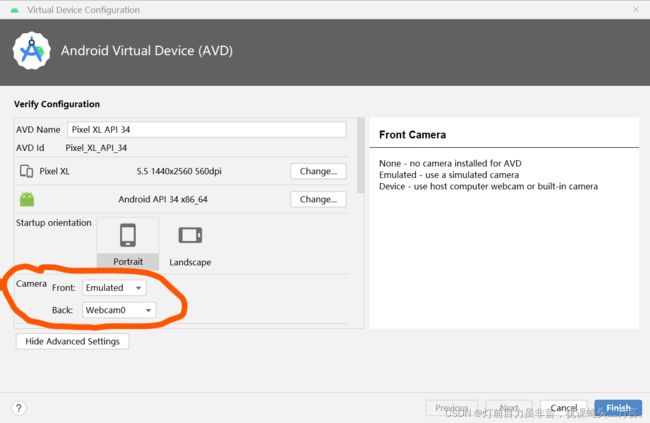The height and width of the screenshot is (423, 650).
Task: Click the 'None - no camera installed' text
Action: click(450, 163)
